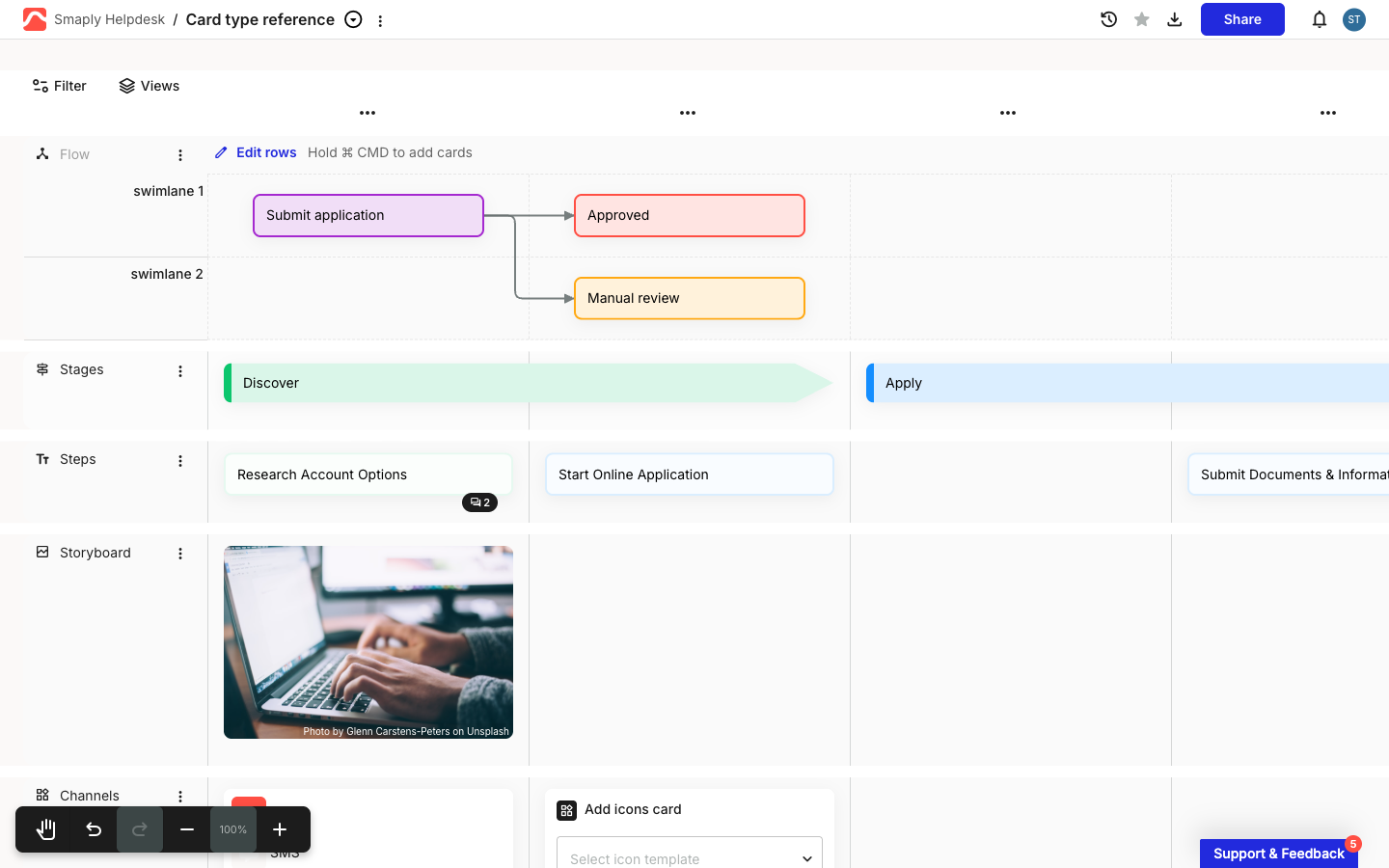Screen dimensions: 1389x868
Task: Click the undo arrow
Action: (x=94, y=829)
